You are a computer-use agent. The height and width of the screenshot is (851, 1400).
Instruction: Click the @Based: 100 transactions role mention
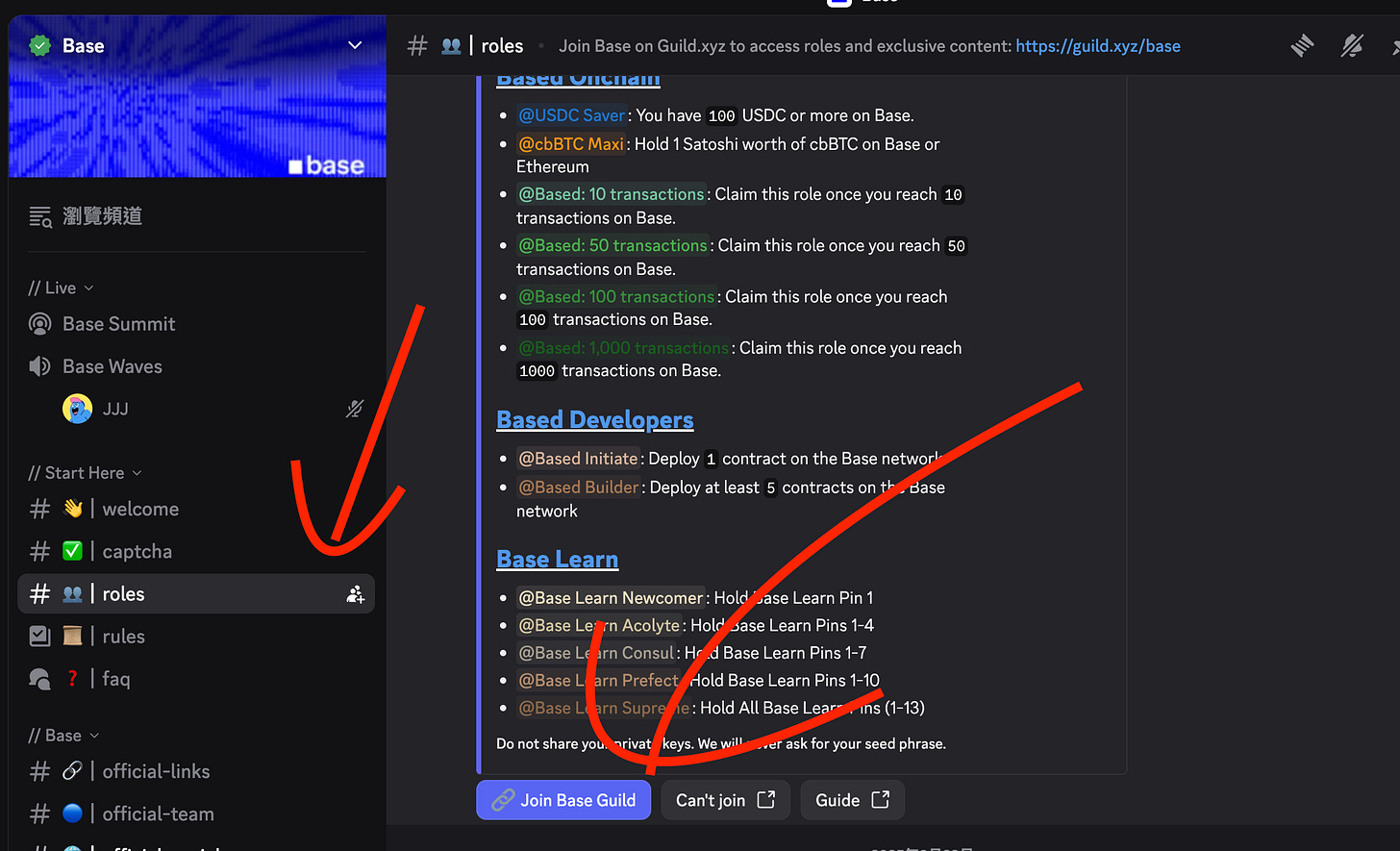click(x=616, y=297)
